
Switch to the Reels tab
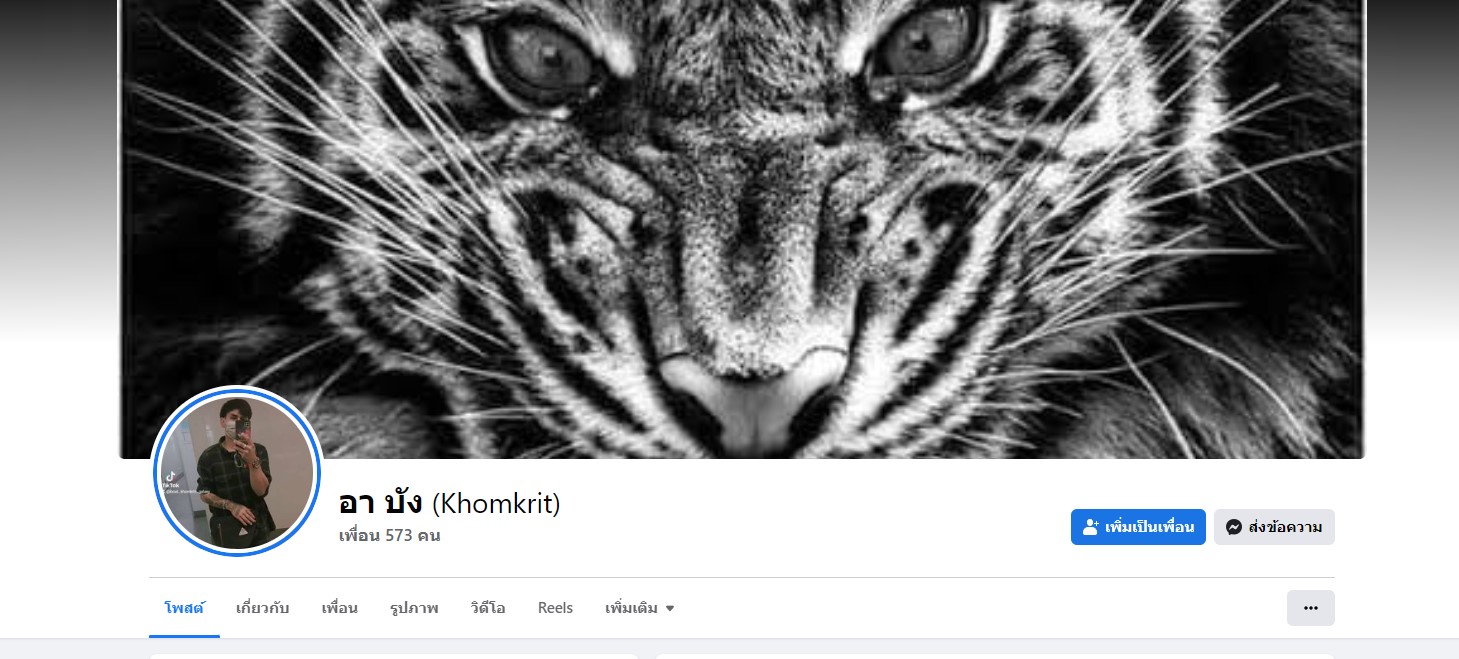tap(555, 608)
